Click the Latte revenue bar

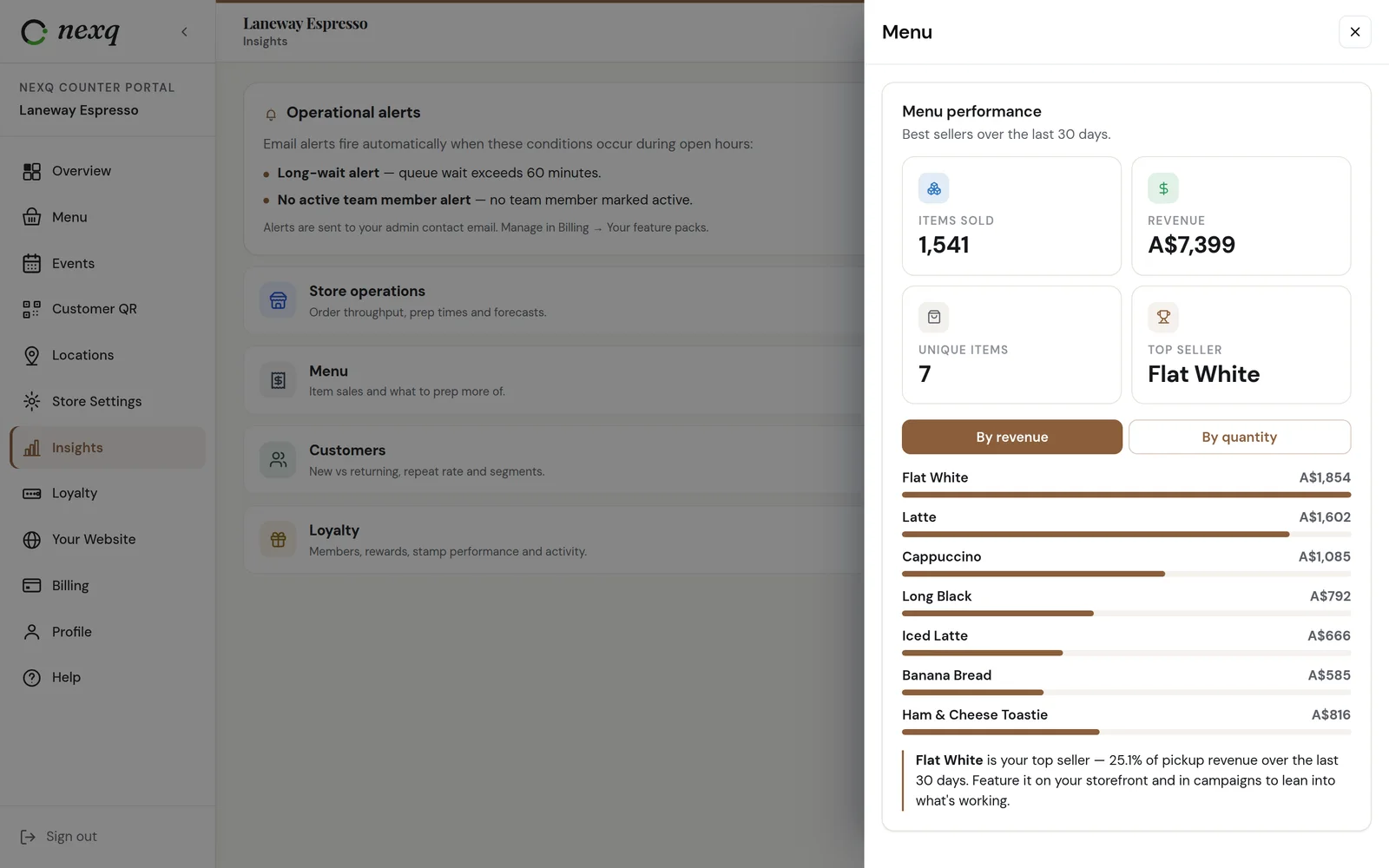pos(1096,535)
